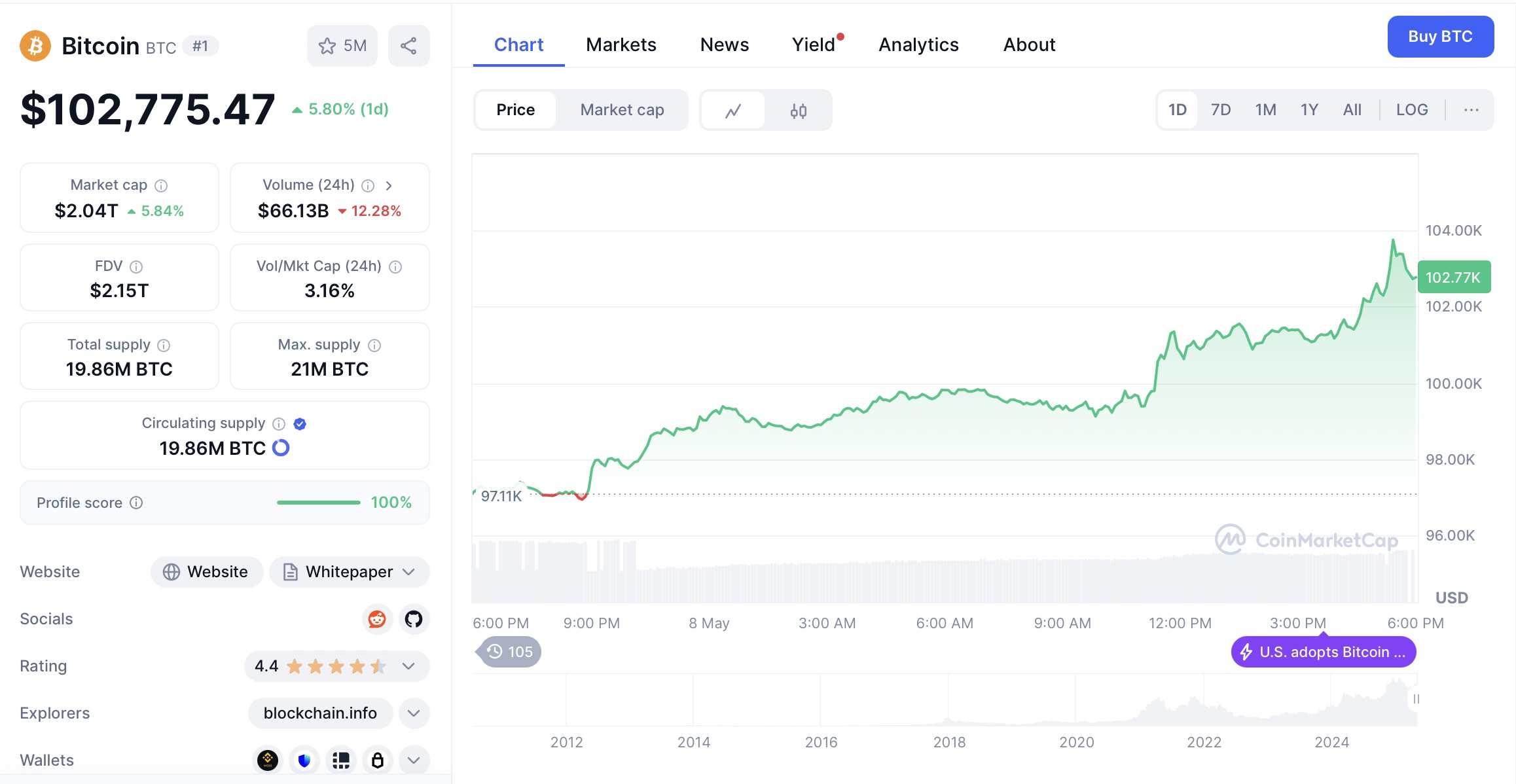Expand the Rating 4.4 stars dropdown
The height and width of the screenshot is (784, 1516).
tap(408, 666)
